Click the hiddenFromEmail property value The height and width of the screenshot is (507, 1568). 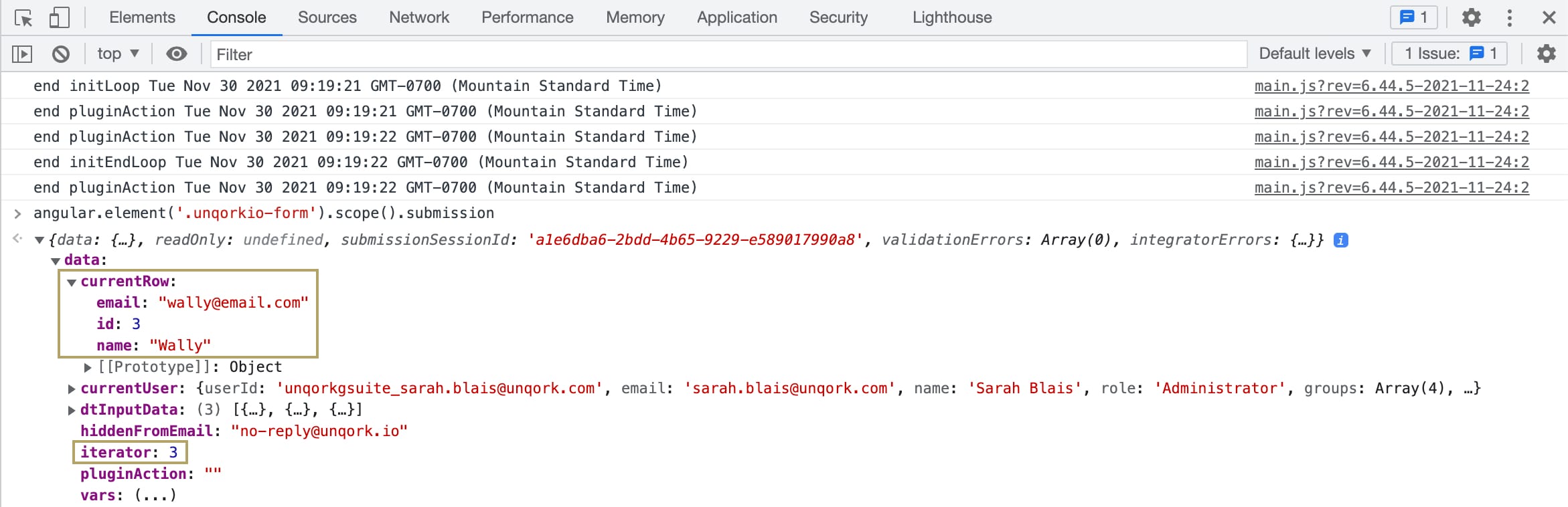(x=319, y=431)
